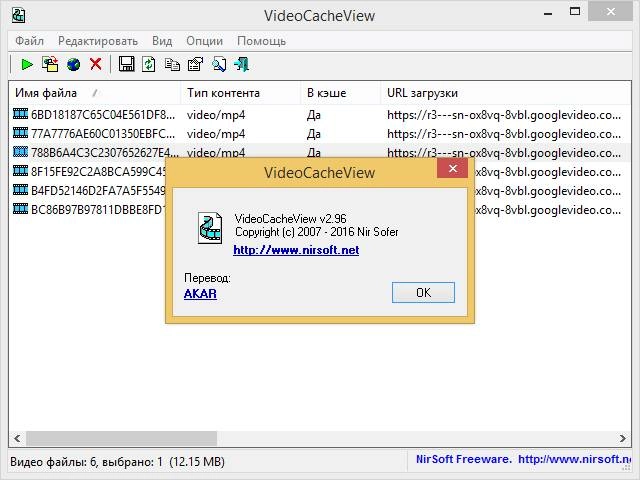The image size is (640, 480).
Task: Select file name 77A7776AE60C01350EBFC...
Action: coord(103,134)
